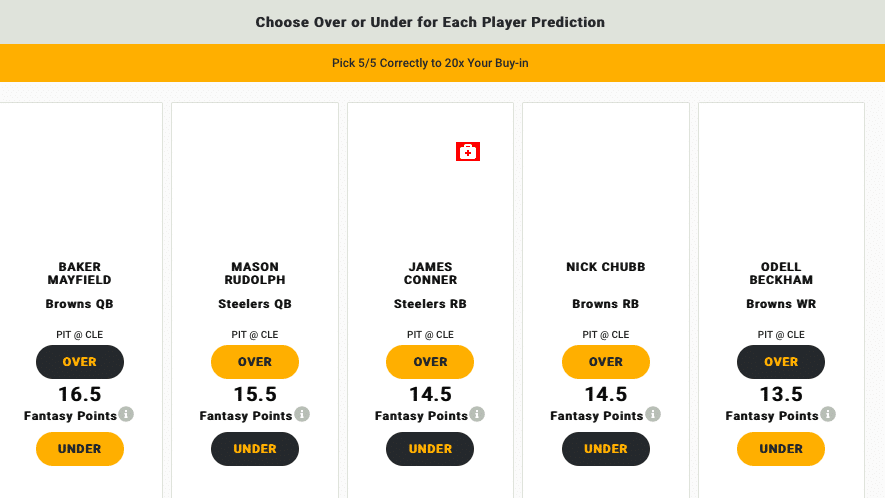Click Odell Beckham's 13.5 projection value
The image size is (885, 498).
tap(781, 394)
